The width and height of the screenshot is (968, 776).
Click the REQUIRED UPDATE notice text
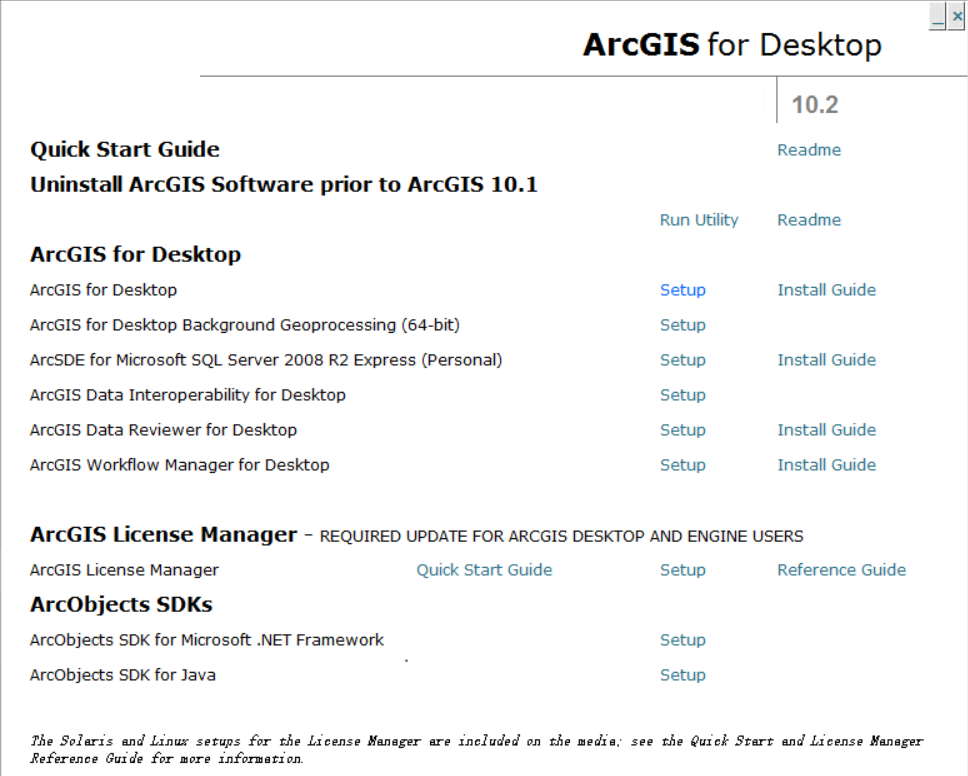point(561,536)
